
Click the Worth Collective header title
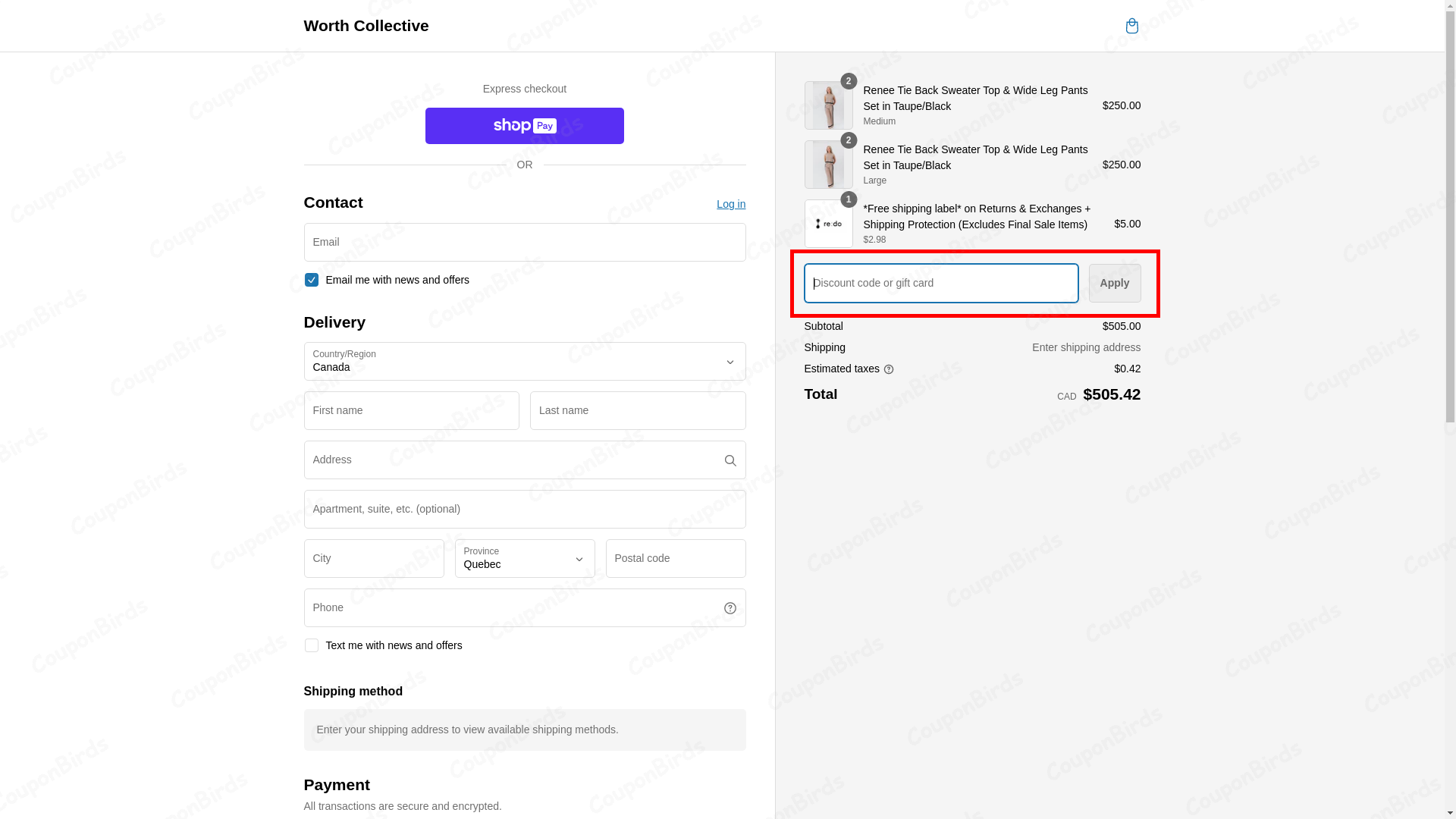tap(366, 25)
